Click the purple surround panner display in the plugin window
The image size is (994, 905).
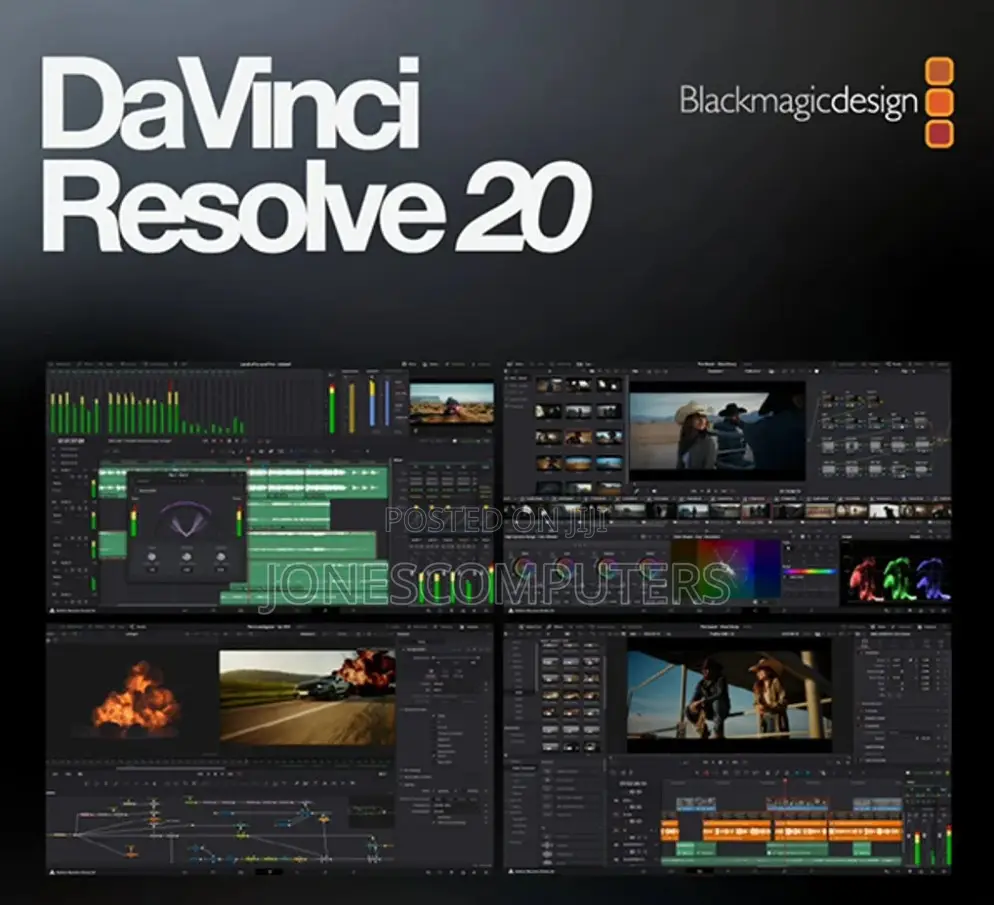186,518
